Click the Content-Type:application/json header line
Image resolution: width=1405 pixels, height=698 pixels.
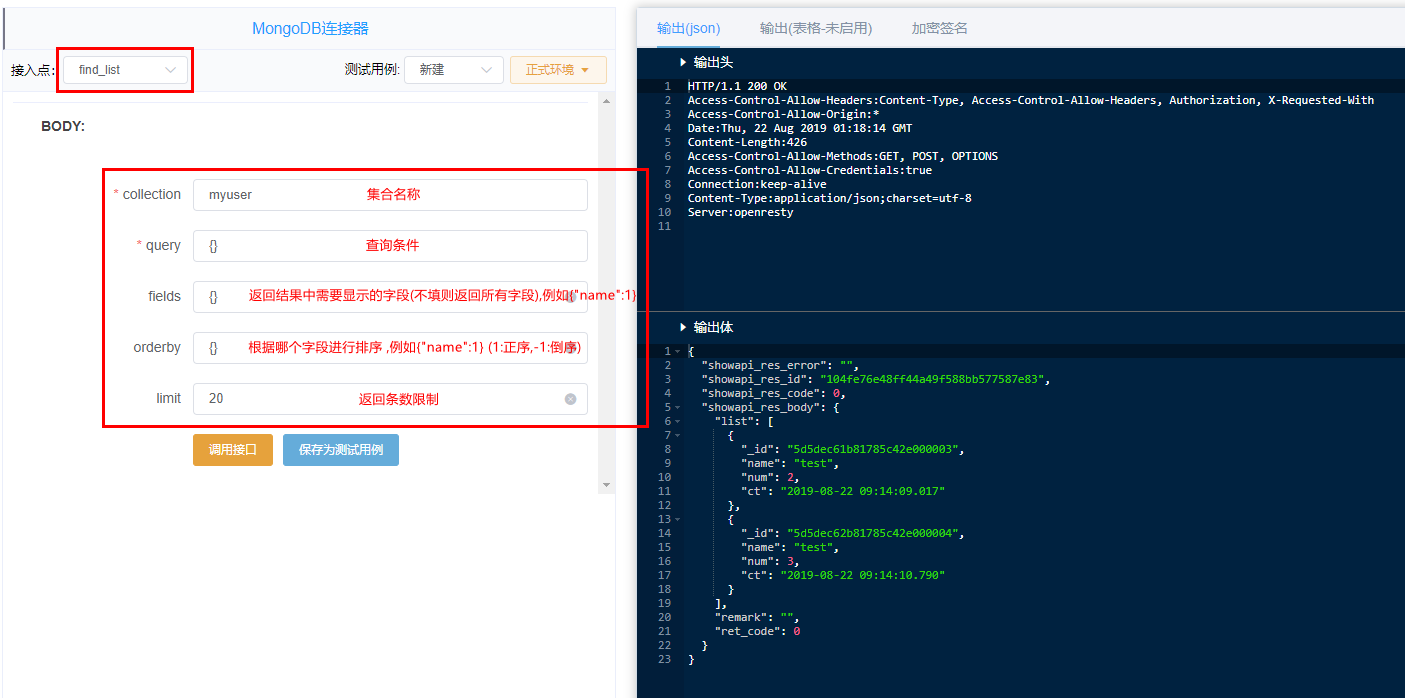coord(830,198)
